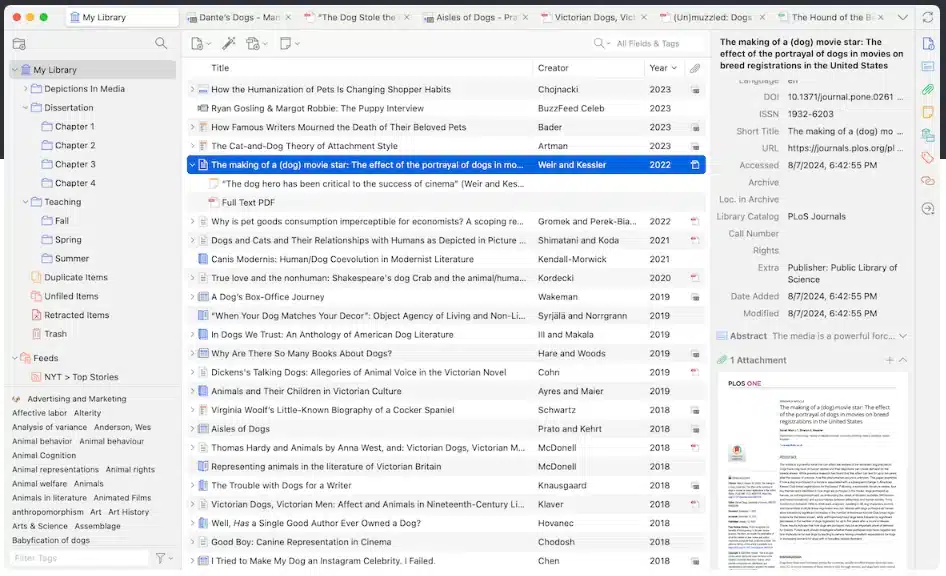Screen dimensions: 946x576
Task: Open the collection search magnifier icon
Action: tap(160, 43)
